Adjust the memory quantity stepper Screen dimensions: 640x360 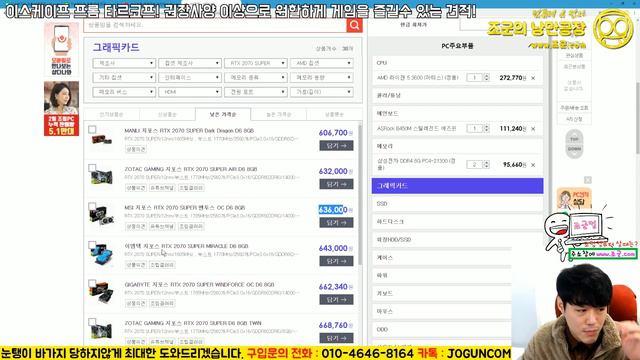(x=486, y=164)
